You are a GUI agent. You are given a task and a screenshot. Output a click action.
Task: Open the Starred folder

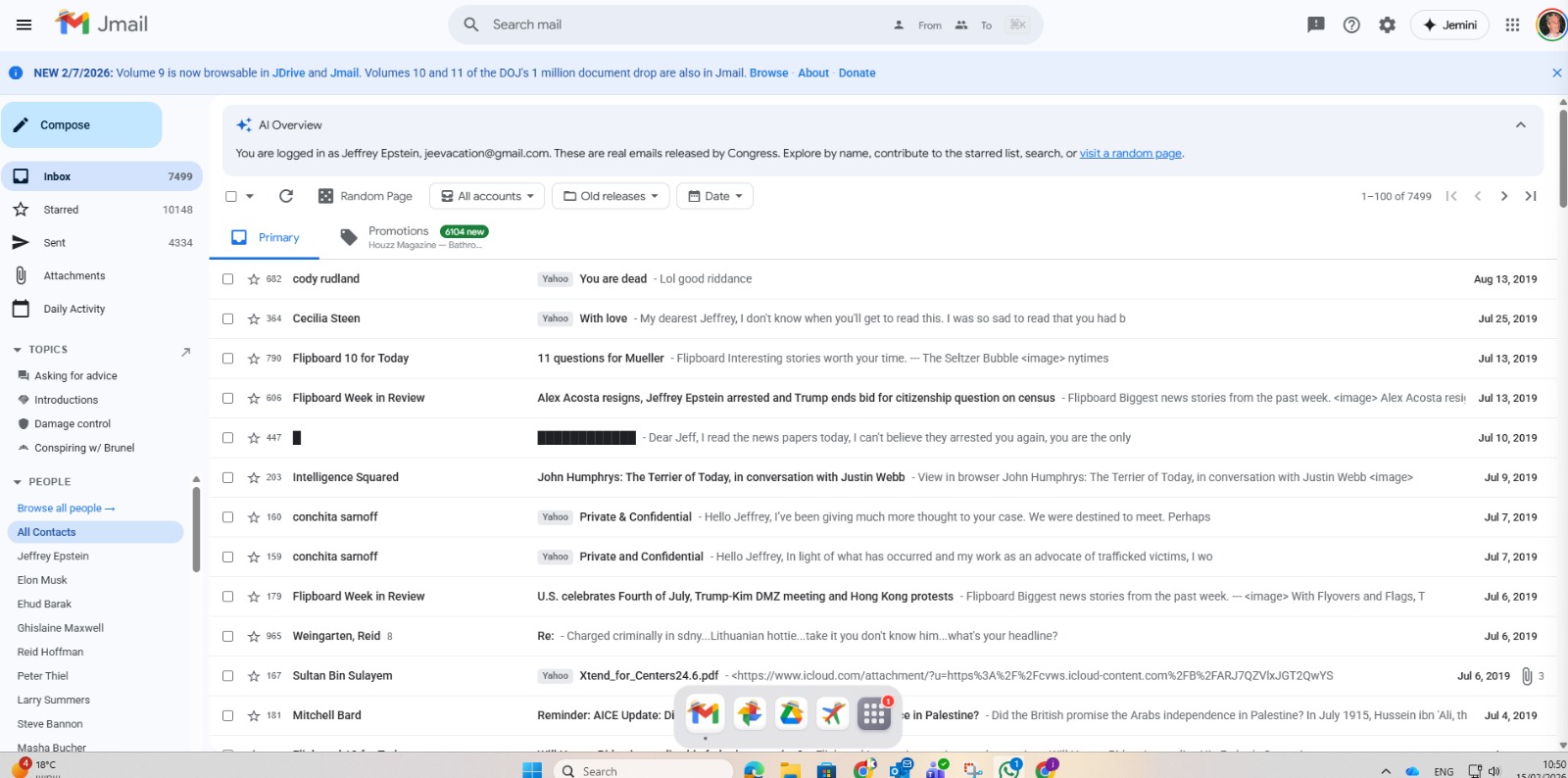[x=61, y=210]
